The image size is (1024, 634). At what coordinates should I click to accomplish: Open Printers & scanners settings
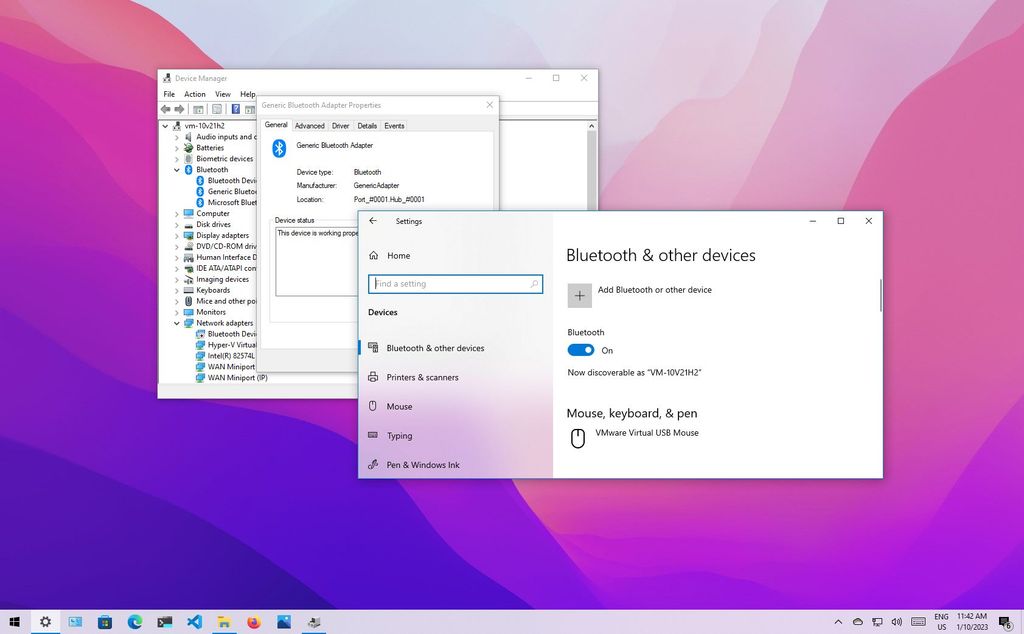(424, 377)
